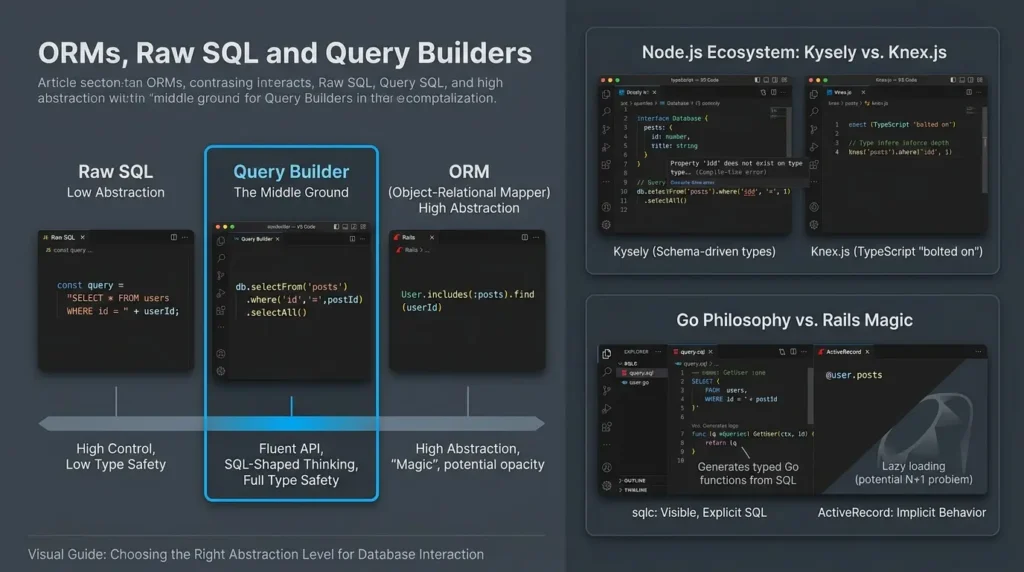Open more actions in Kysely editor
Viewport: 1024px width, 572px height.
(x=783, y=92)
